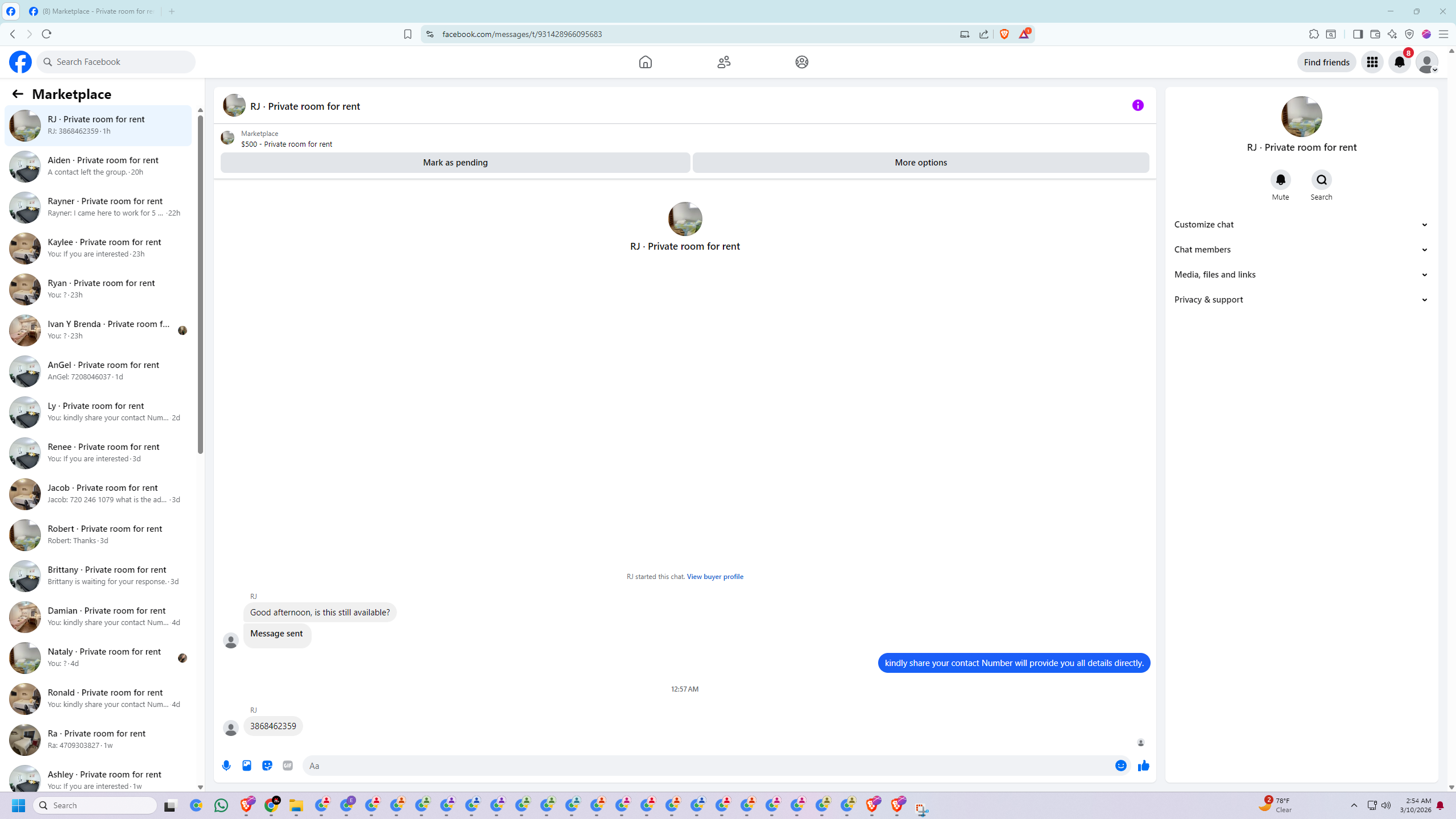Go to Facebook Home tab
Viewport: 1456px width, 819px height.
coord(645,62)
